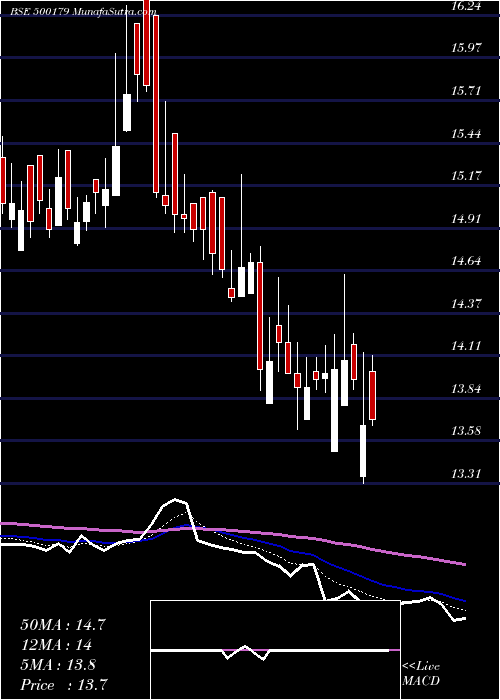This screenshot has width=500, height=700.
Task: Click the 12MA : 14 value
Action: 56,645
